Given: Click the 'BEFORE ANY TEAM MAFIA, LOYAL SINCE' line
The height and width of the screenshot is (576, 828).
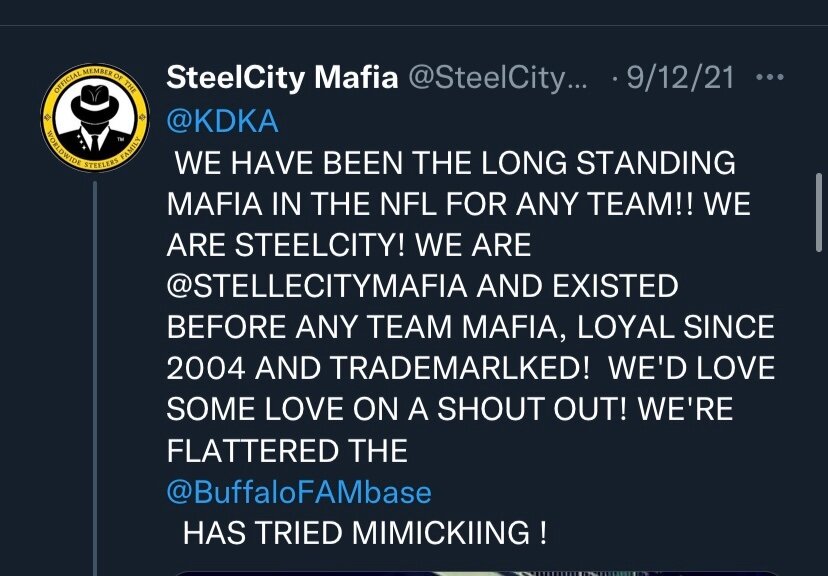Looking at the screenshot, I should pyautogui.click(x=471, y=327).
